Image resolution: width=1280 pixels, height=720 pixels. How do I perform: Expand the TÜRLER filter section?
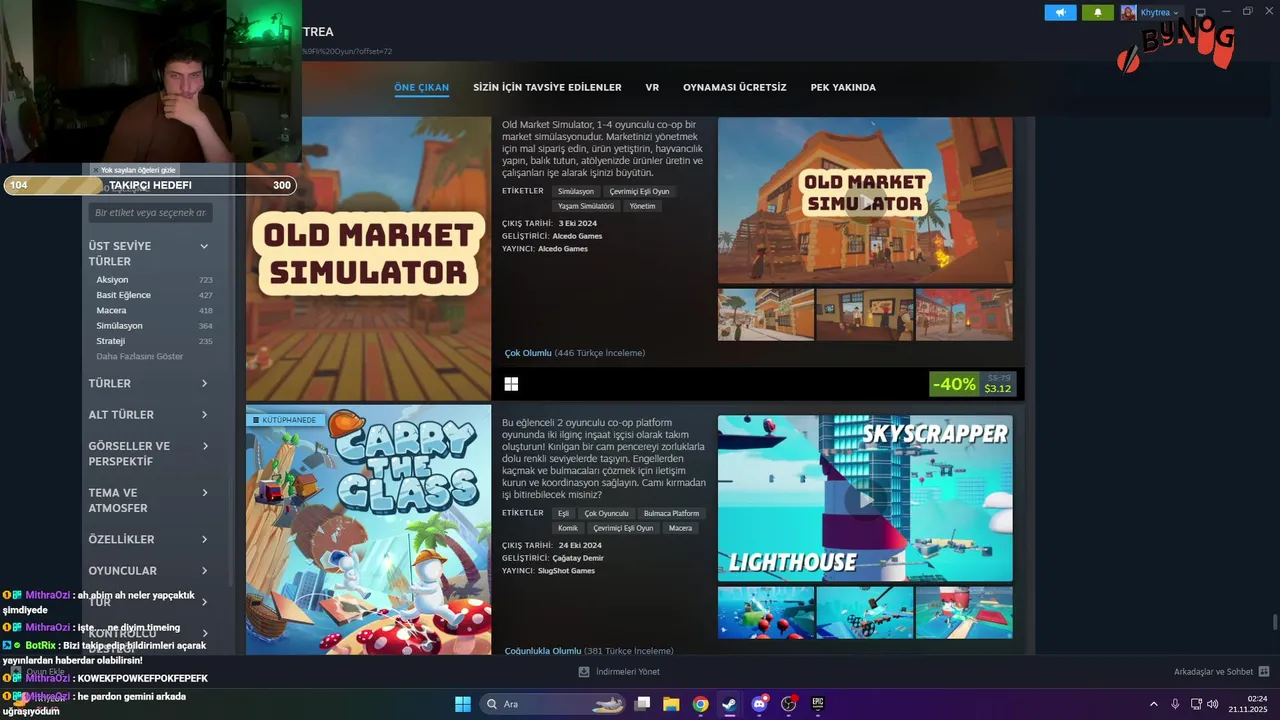(149, 383)
